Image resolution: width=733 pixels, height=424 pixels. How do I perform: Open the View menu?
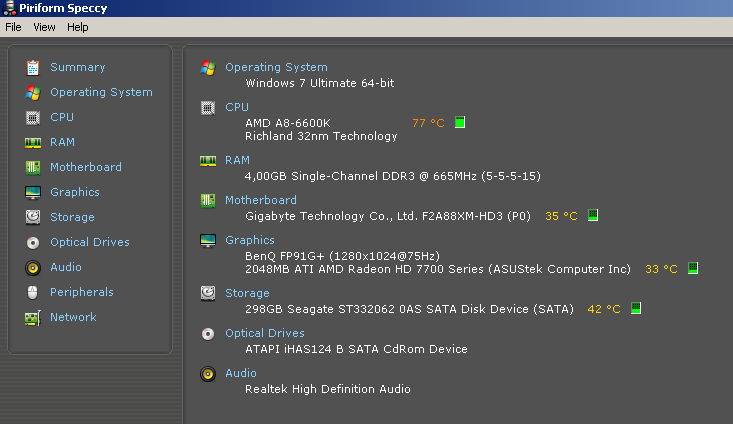point(44,27)
